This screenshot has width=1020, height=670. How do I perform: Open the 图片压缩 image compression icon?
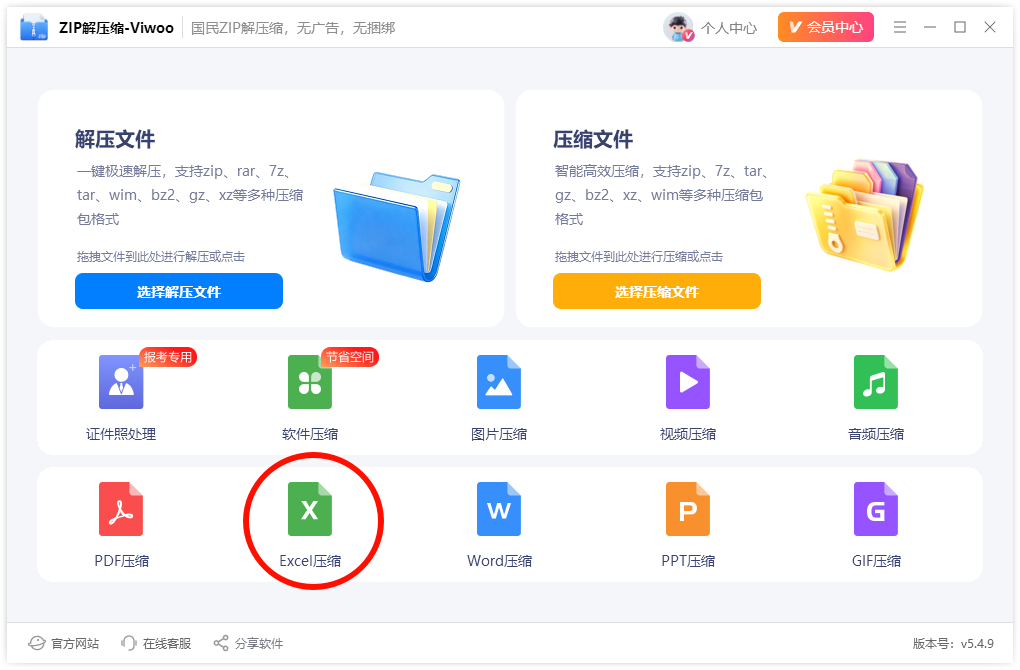(499, 382)
